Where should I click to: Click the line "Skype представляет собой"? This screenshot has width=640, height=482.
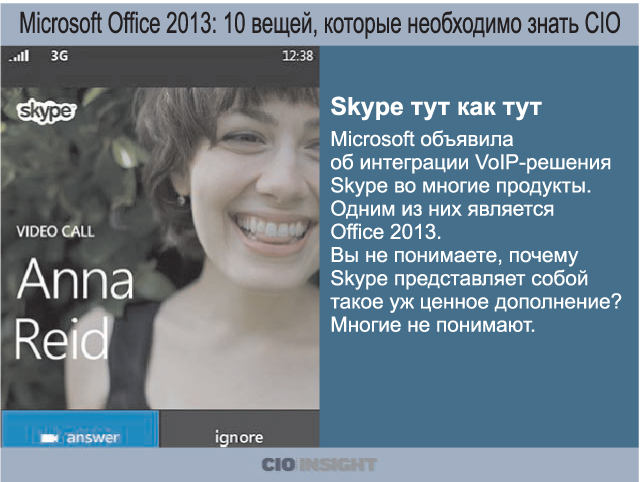(459, 279)
